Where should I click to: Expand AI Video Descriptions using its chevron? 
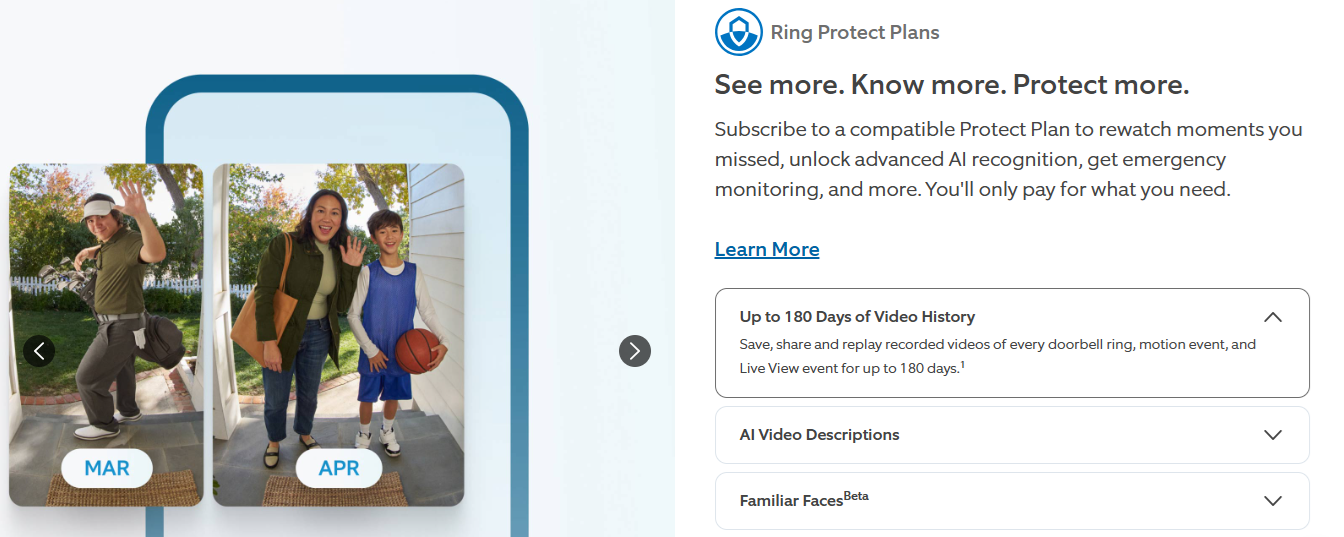(x=1272, y=435)
